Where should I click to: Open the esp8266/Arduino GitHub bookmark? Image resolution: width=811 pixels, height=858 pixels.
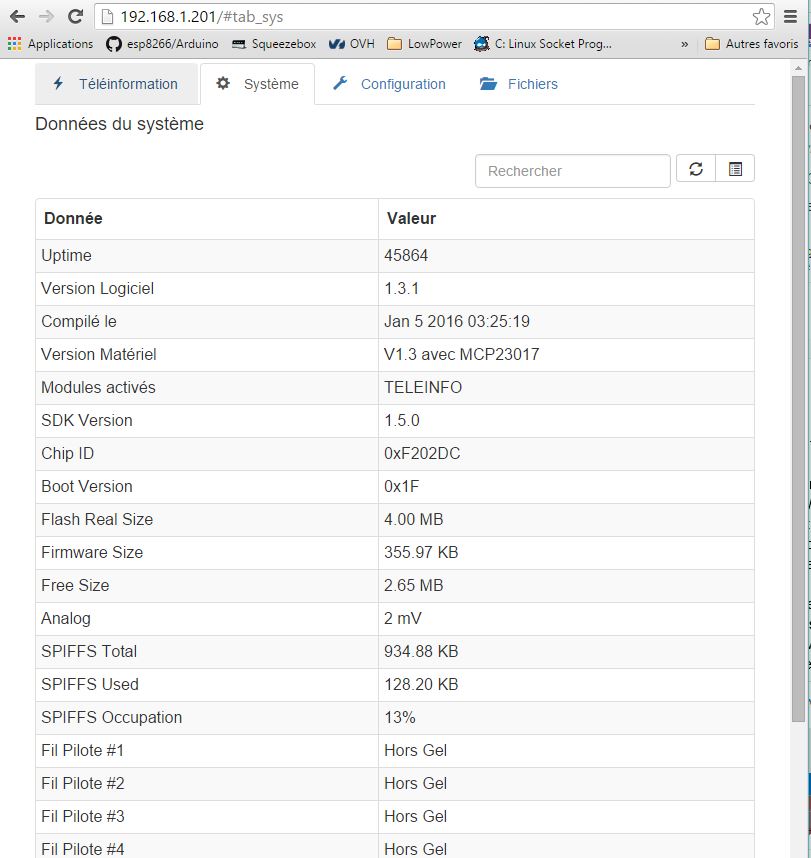click(x=162, y=44)
